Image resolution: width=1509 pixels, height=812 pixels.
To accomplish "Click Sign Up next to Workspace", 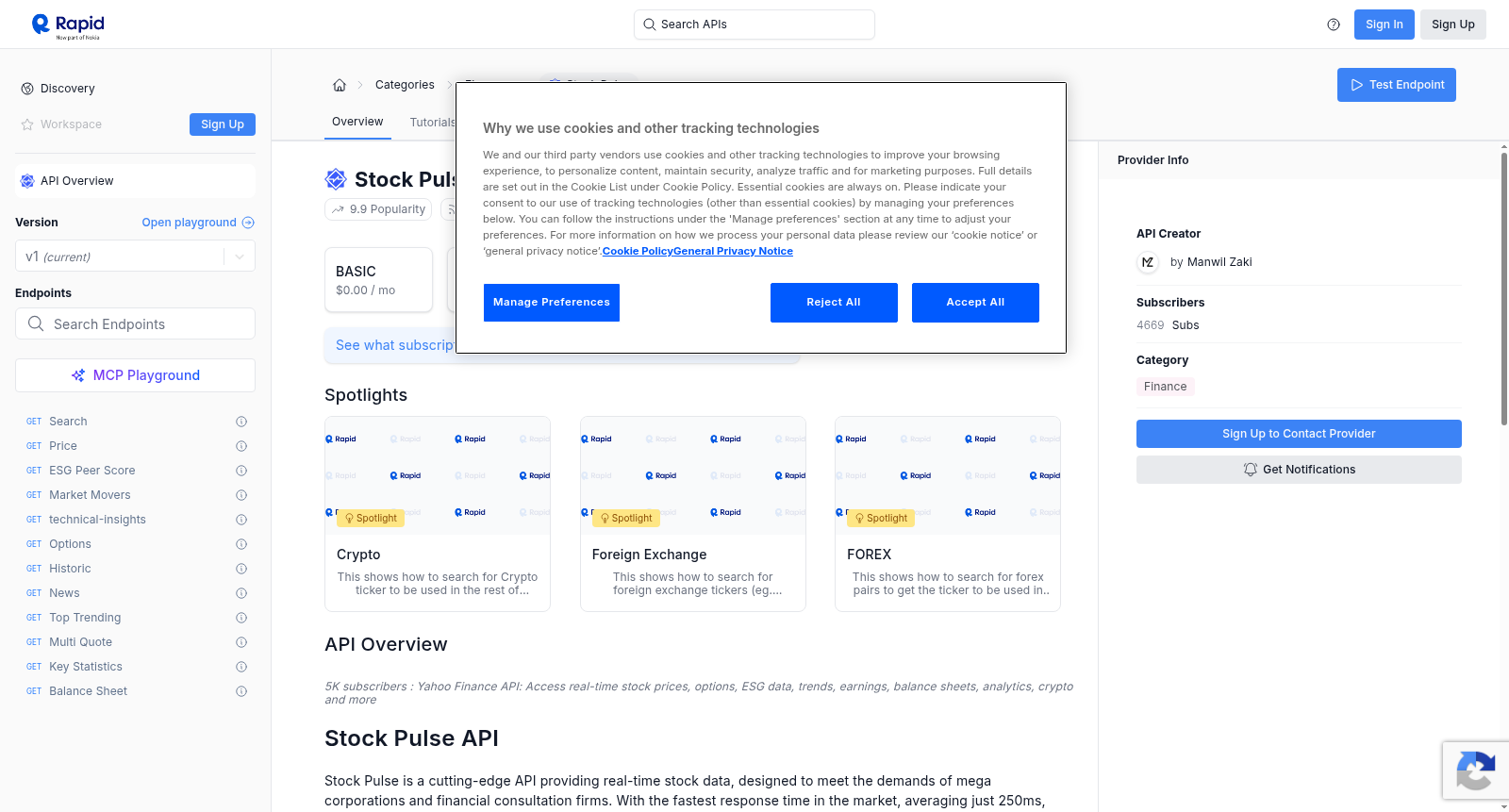I will tap(223, 124).
